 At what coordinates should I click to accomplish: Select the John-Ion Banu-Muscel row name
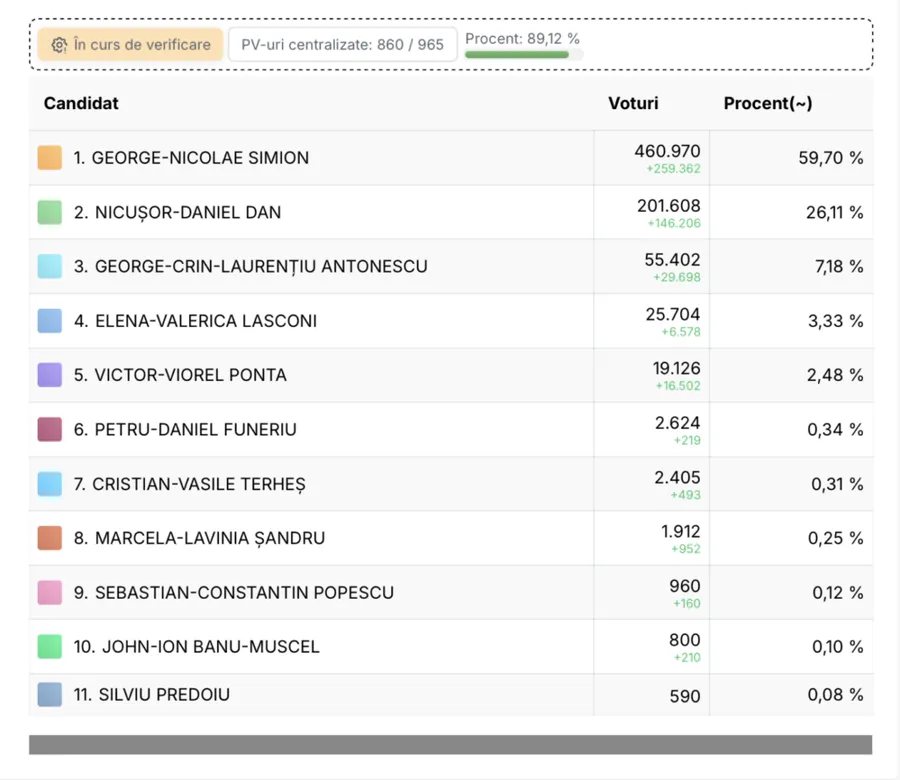click(196, 647)
